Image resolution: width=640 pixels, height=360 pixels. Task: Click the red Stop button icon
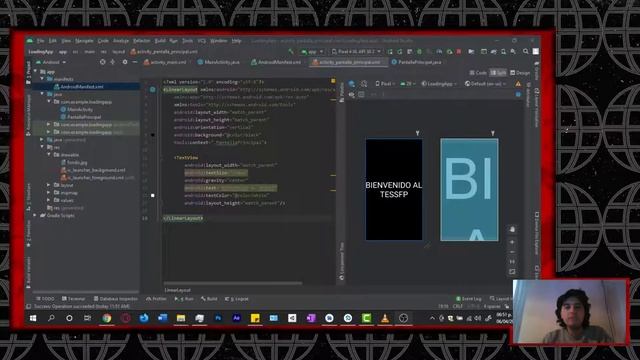459,52
